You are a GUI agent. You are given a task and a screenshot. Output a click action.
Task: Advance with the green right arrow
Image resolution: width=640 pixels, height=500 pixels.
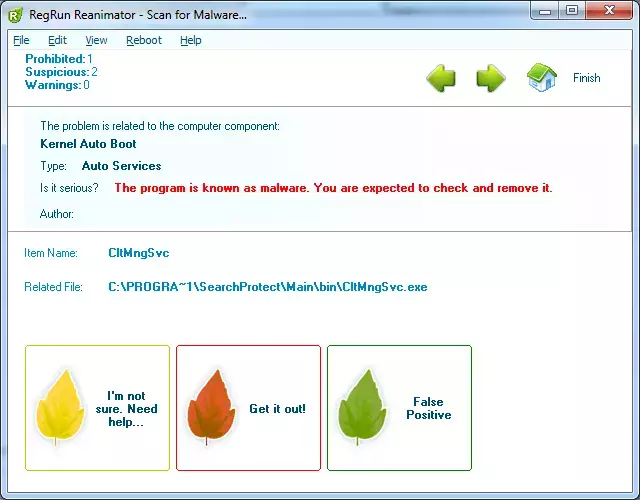click(491, 78)
